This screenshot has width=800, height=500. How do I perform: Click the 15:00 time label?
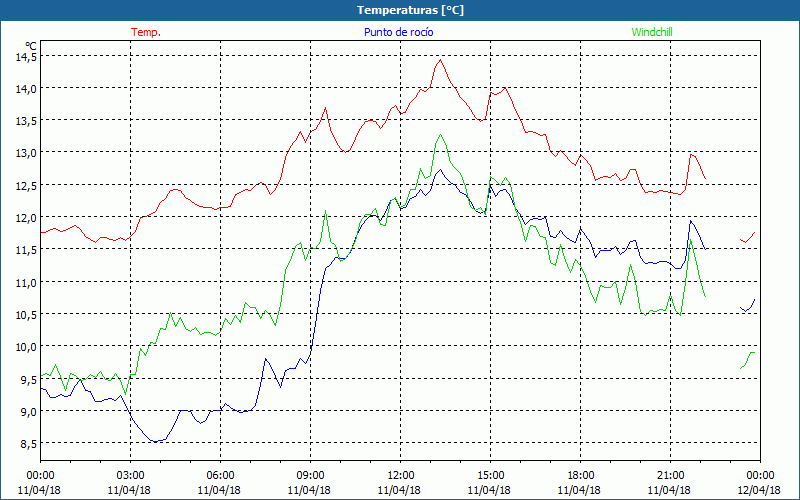pyautogui.click(x=490, y=476)
